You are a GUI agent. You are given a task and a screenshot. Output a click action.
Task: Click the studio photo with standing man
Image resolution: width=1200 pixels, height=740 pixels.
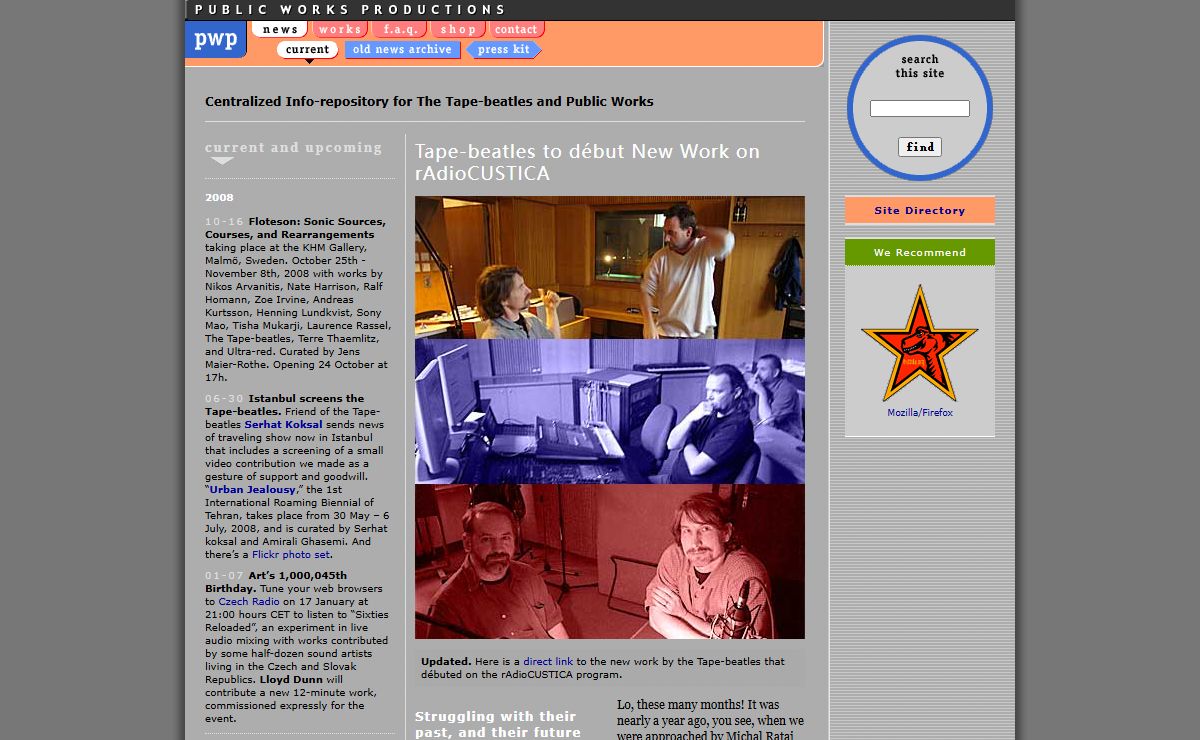610,267
